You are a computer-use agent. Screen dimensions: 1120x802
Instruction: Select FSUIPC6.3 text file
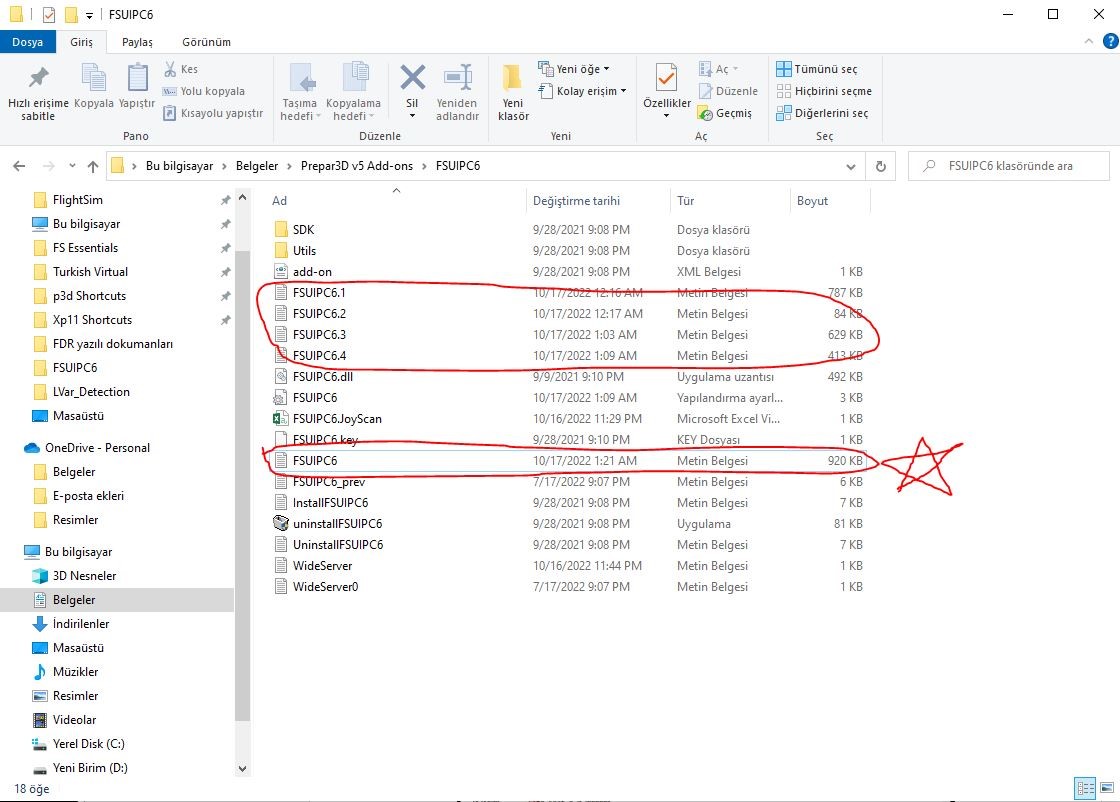coord(319,335)
